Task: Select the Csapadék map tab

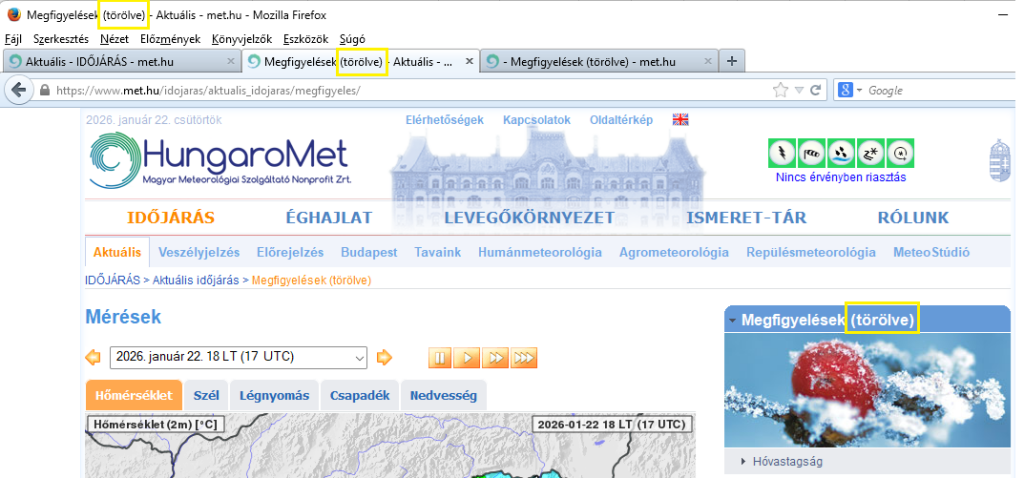Action: click(x=361, y=396)
